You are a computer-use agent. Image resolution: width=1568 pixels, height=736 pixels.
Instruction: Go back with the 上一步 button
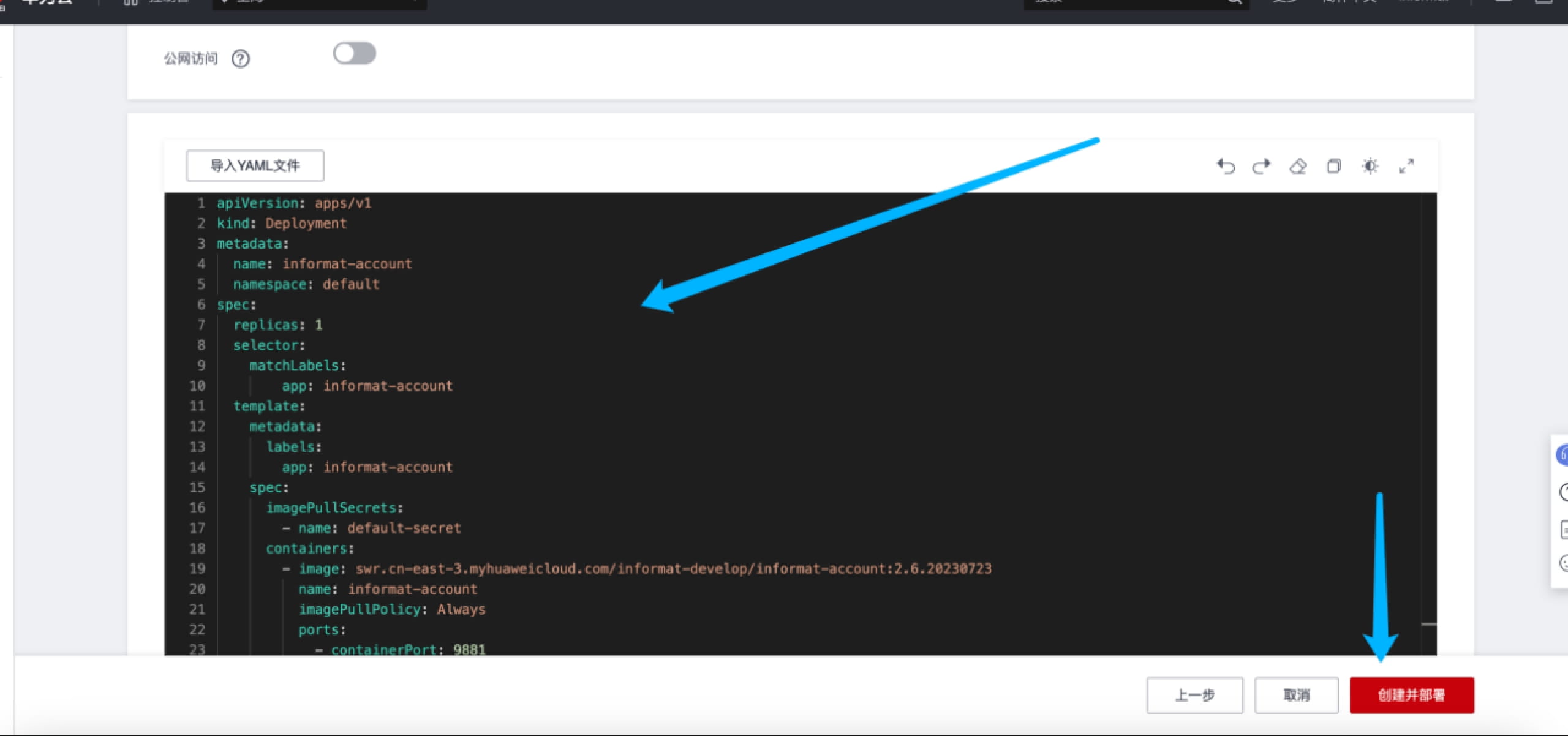[x=1194, y=695]
